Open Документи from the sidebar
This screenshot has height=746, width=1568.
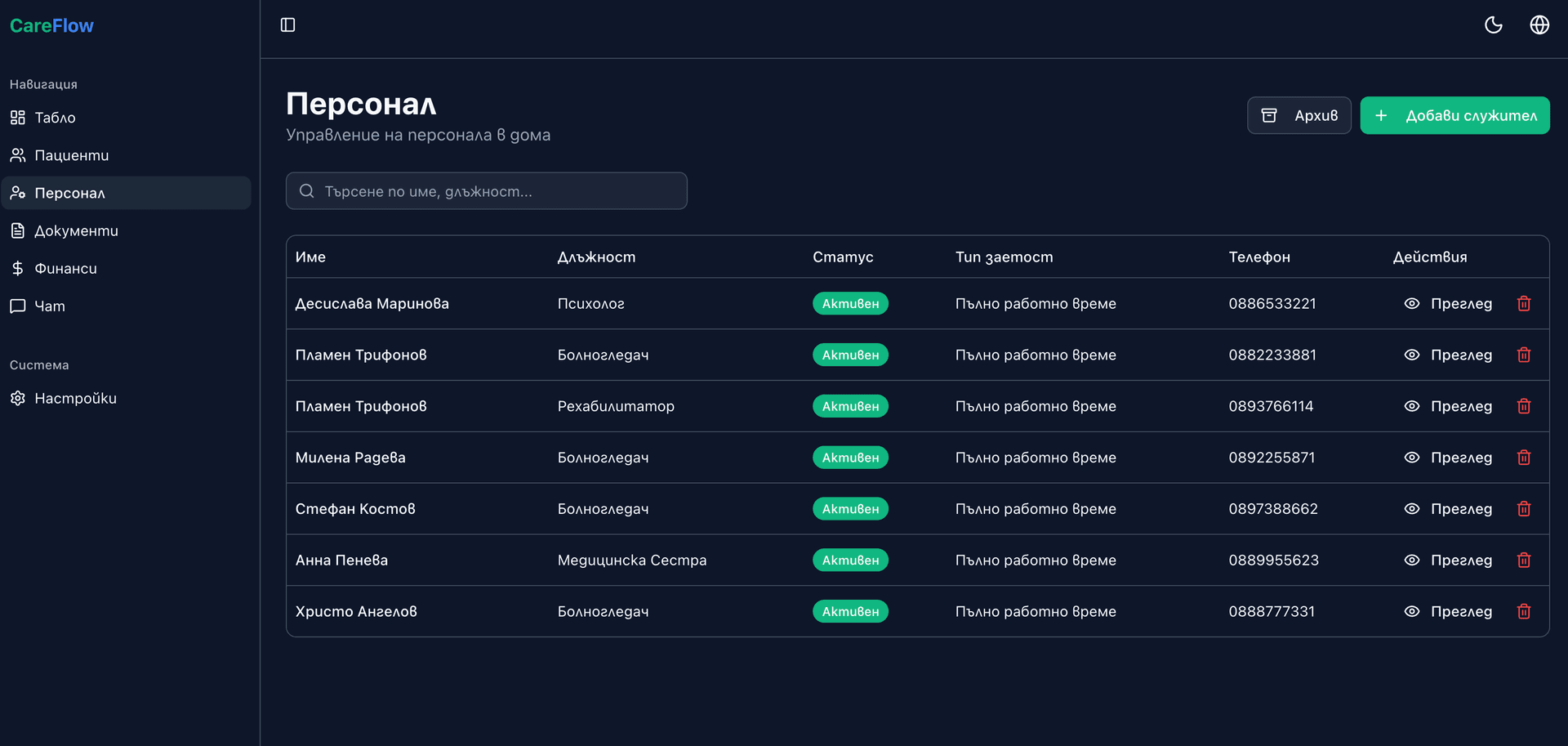tap(76, 231)
